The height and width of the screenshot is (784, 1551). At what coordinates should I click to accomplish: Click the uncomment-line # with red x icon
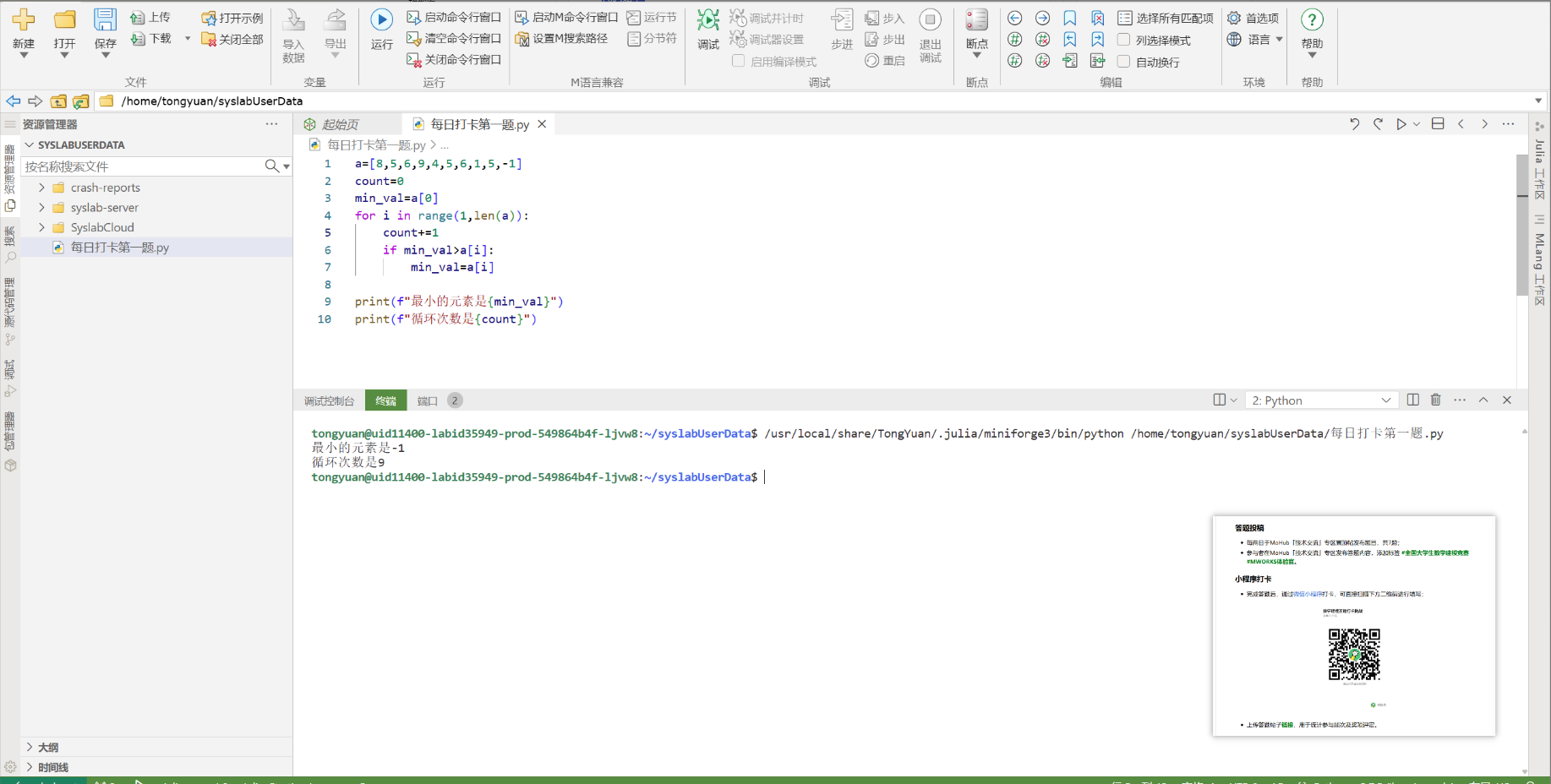[x=1043, y=39]
